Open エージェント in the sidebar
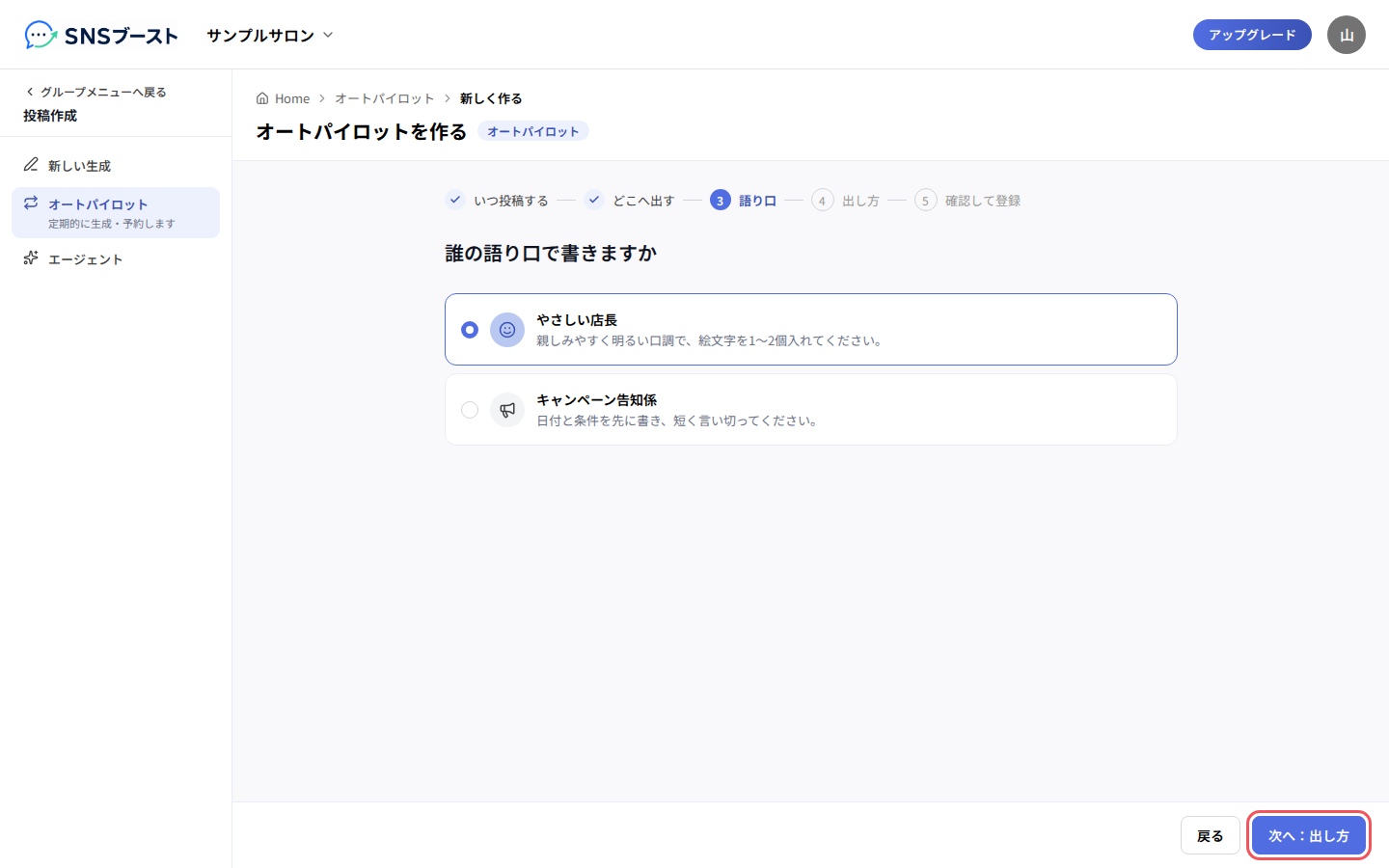The height and width of the screenshot is (868, 1389). (116, 259)
